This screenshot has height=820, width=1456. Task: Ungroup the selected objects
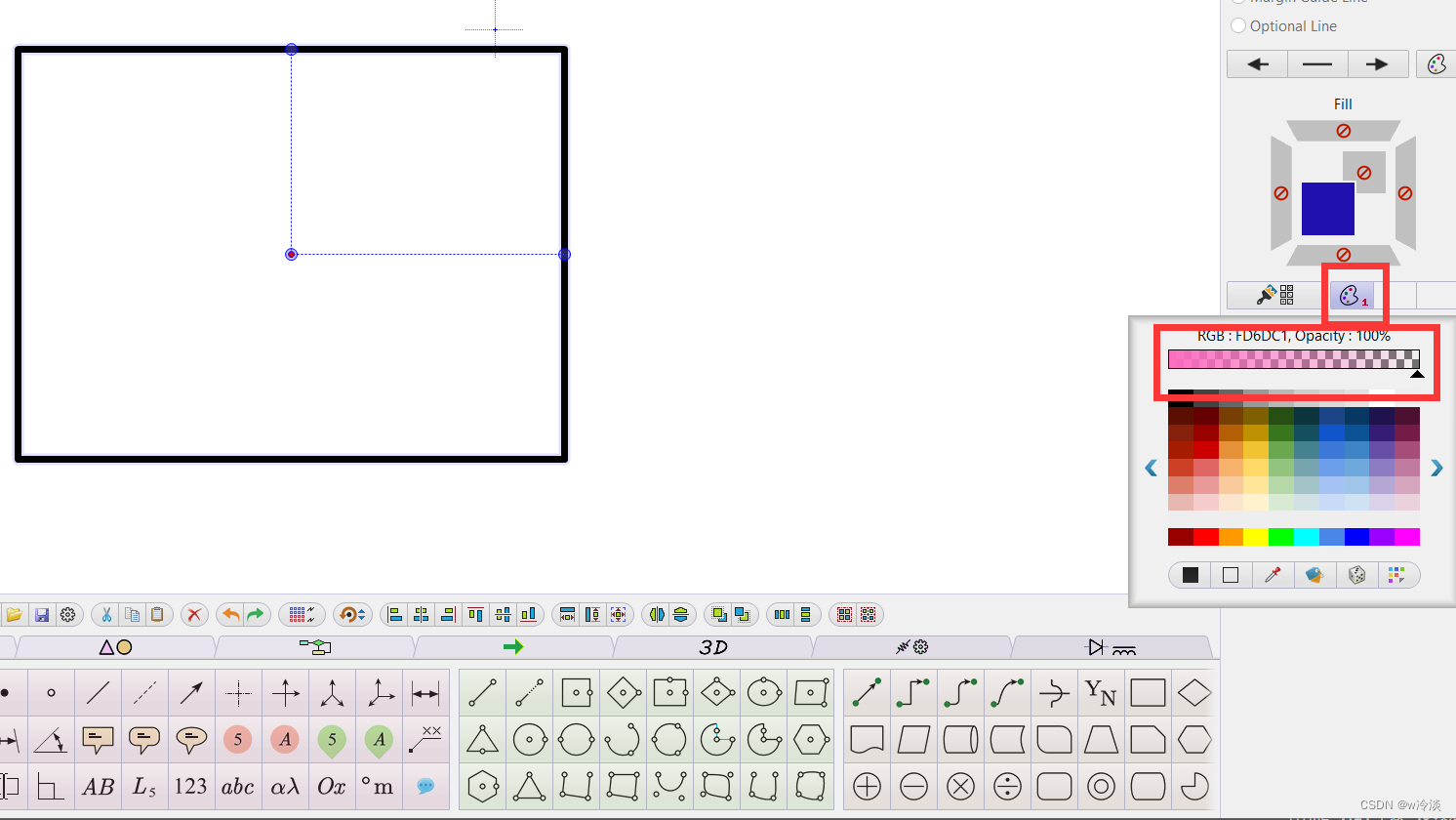tap(869, 615)
